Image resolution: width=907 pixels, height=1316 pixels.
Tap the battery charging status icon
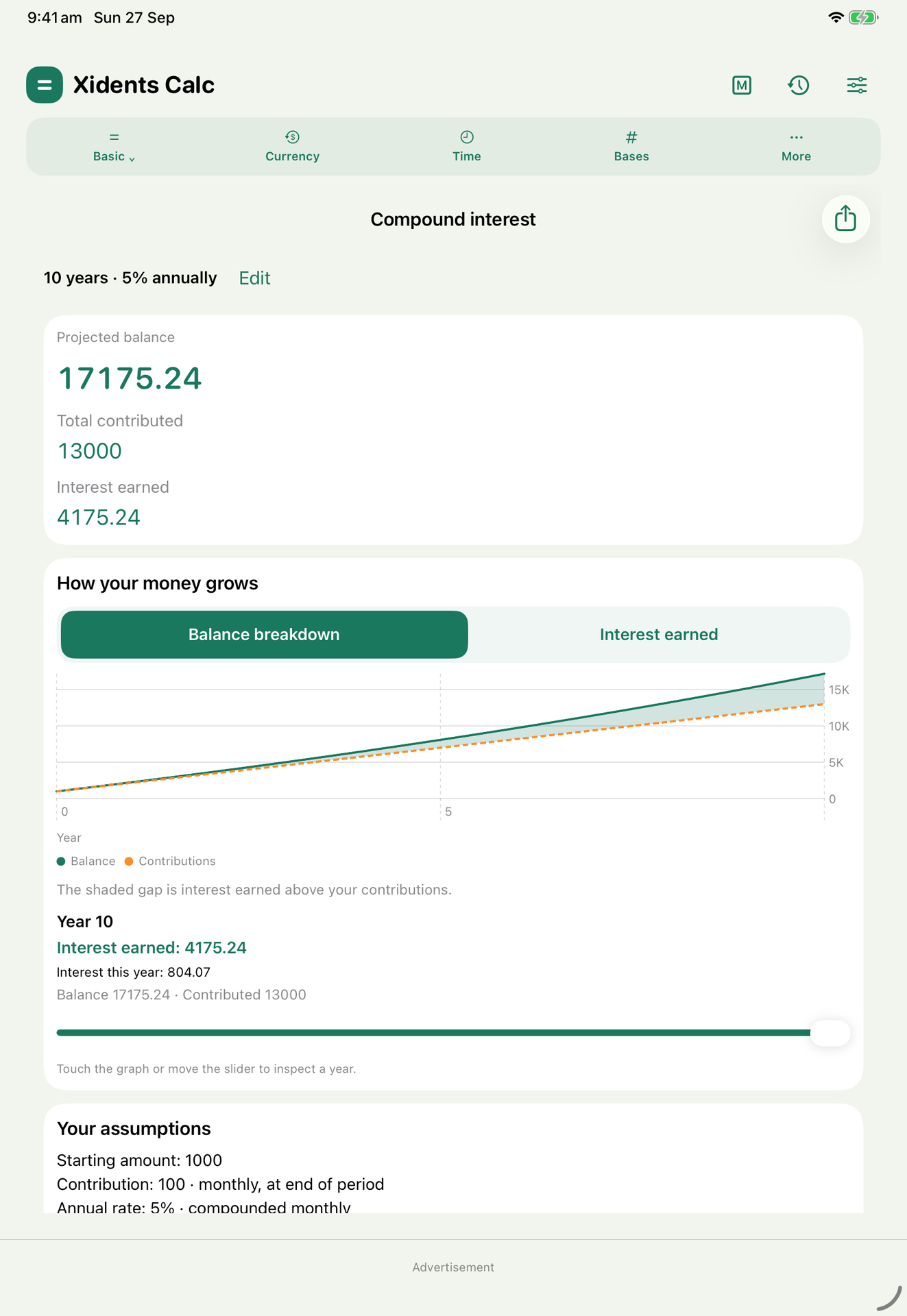coord(864,18)
